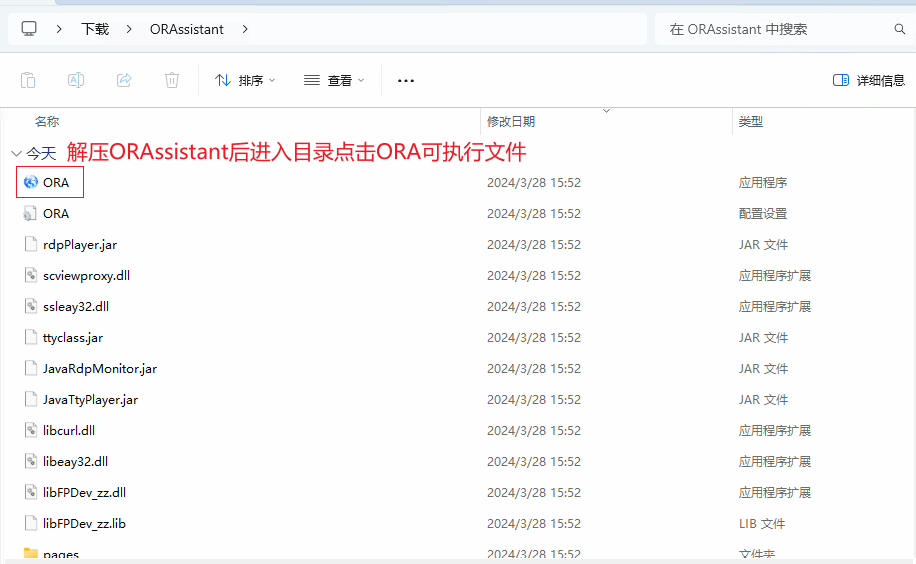Open the 排序 (Sort) dropdown
Image resolution: width=916 pixels, height=564 pixels.
coord(245,80)
